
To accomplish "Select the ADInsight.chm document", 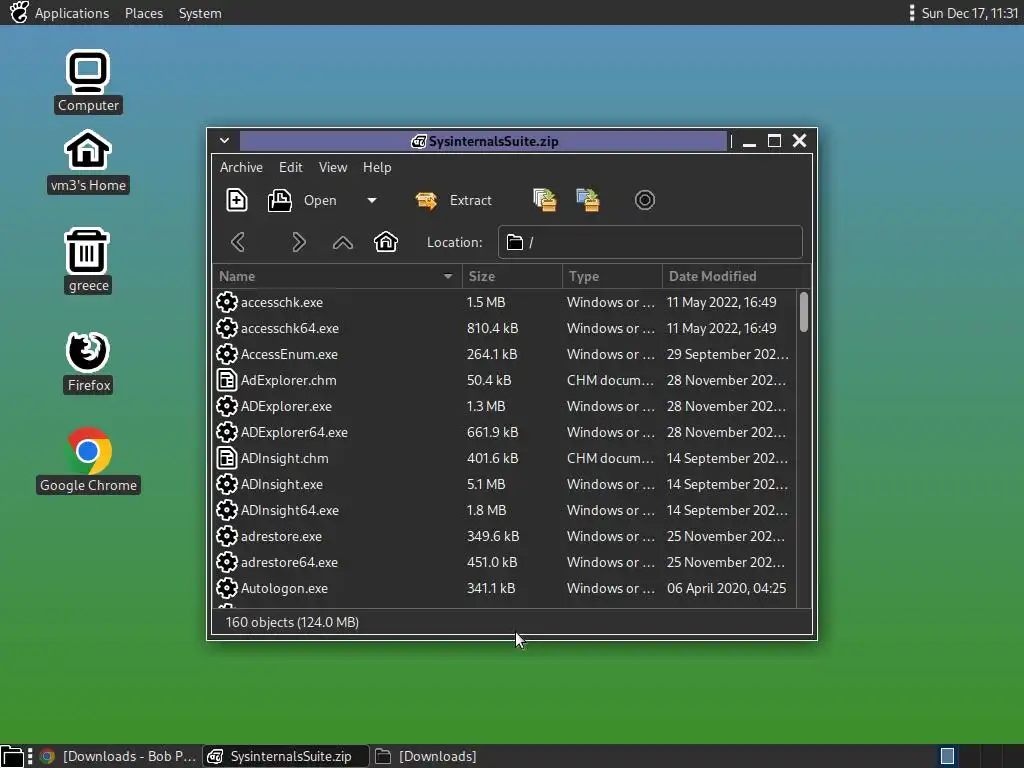I will (x=504, y=458).
